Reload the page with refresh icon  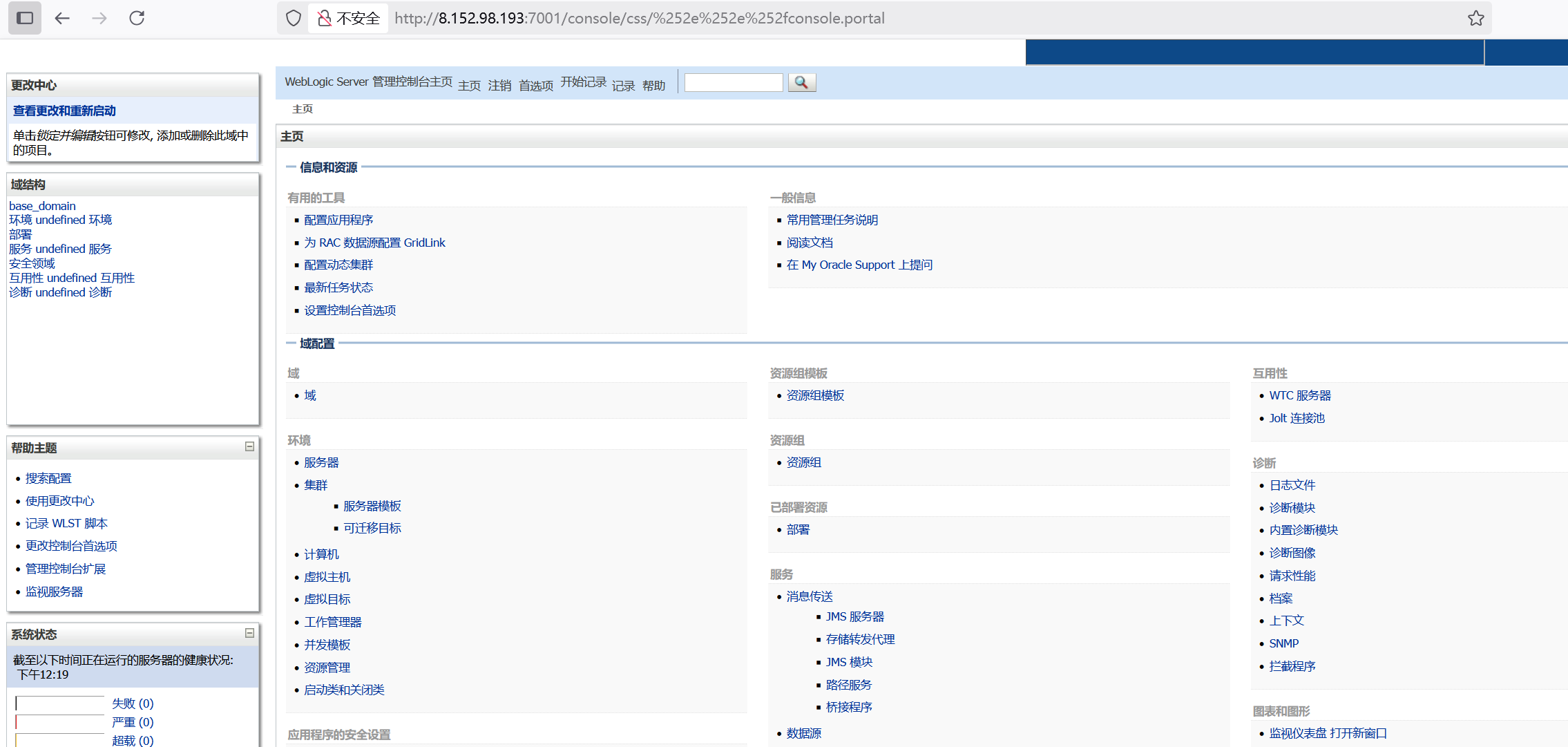tap(137, 18)
